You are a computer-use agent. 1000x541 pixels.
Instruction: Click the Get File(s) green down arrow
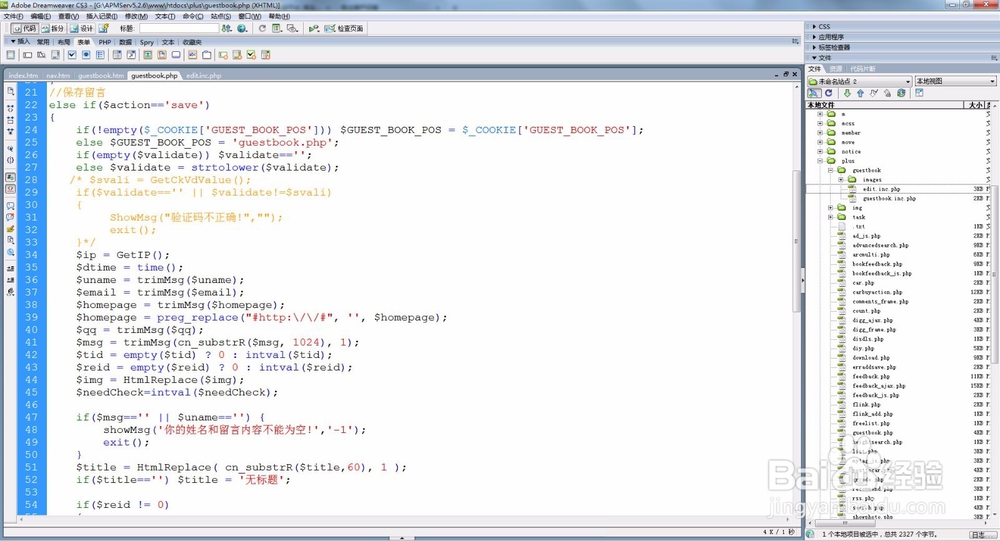tap(847, 93)
